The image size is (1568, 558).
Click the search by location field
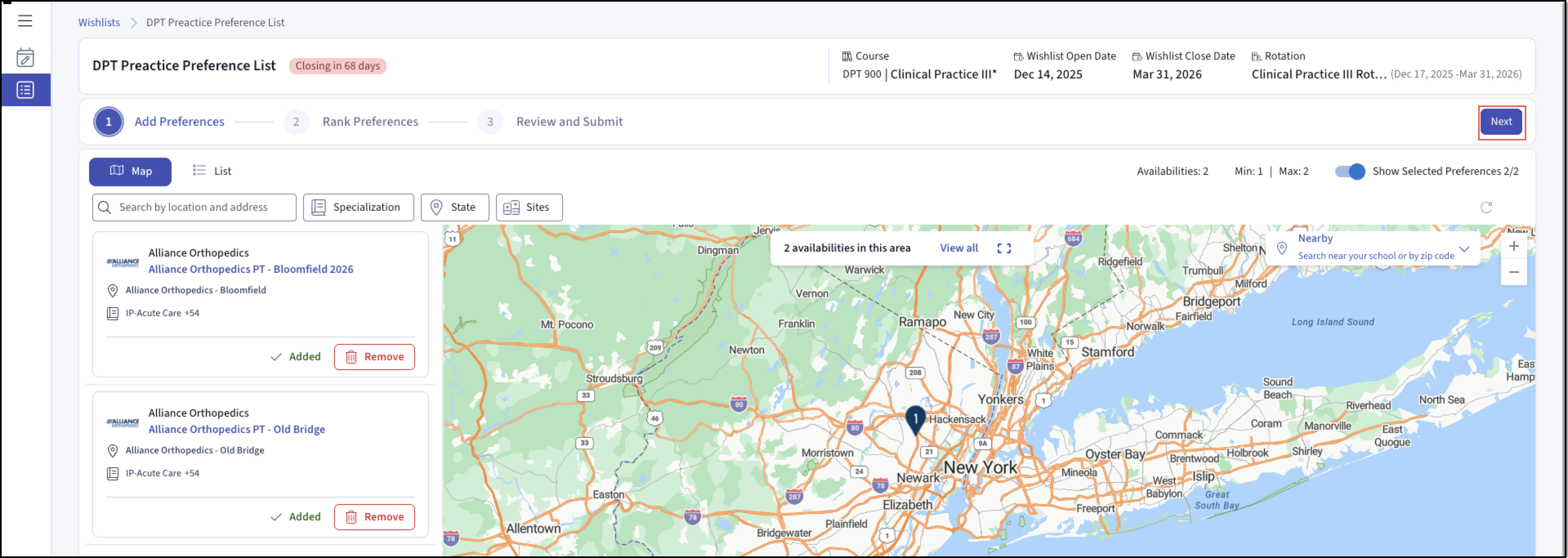(194, 208)
